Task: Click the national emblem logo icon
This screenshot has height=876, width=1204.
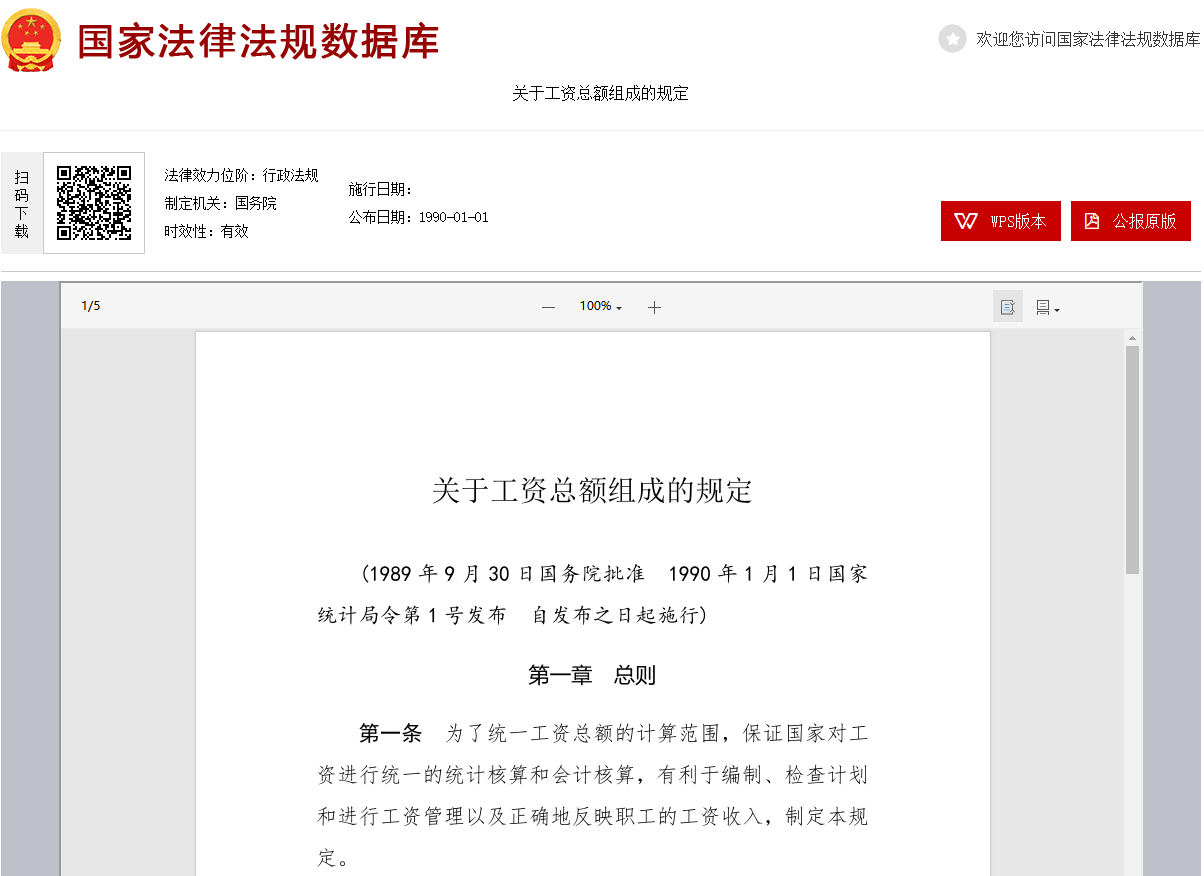Action: click(31, 40)
